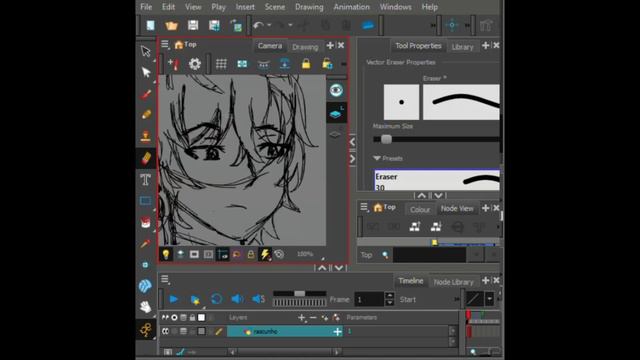640x360 pixels.
Task: Select the Text tool
Action: point(146,180)
